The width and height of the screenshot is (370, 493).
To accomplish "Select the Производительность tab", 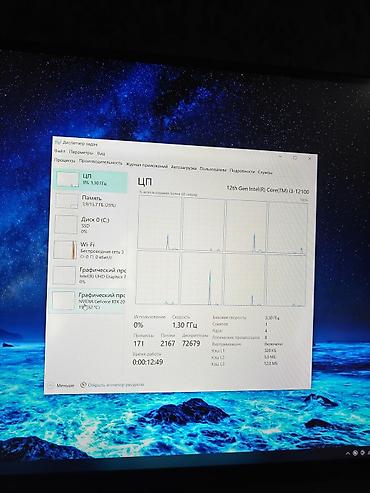I will point(101,162).
